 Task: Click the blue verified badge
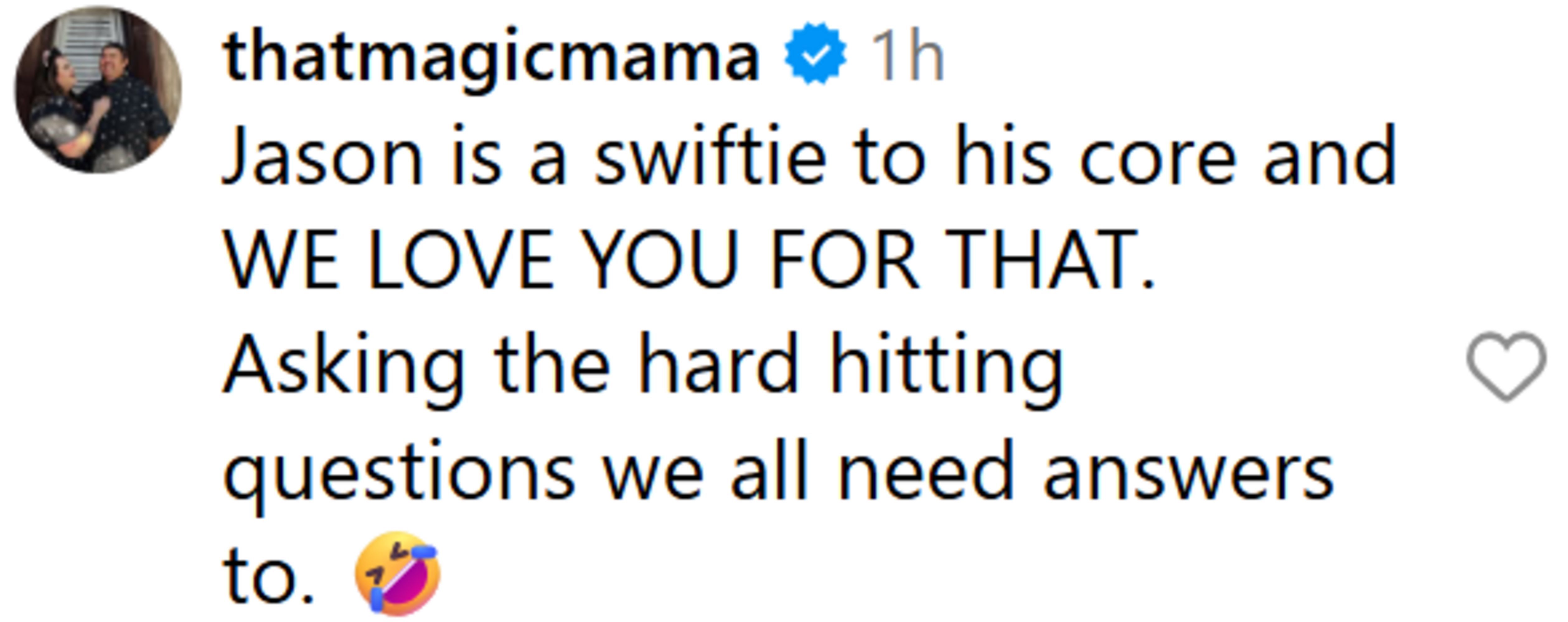click(815, 55)
